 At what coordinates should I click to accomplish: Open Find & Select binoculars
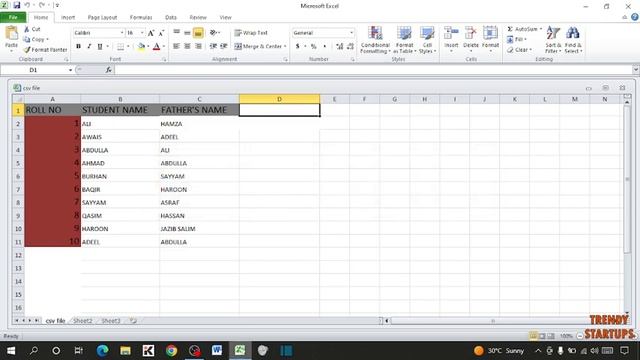(x=573, y=40)
